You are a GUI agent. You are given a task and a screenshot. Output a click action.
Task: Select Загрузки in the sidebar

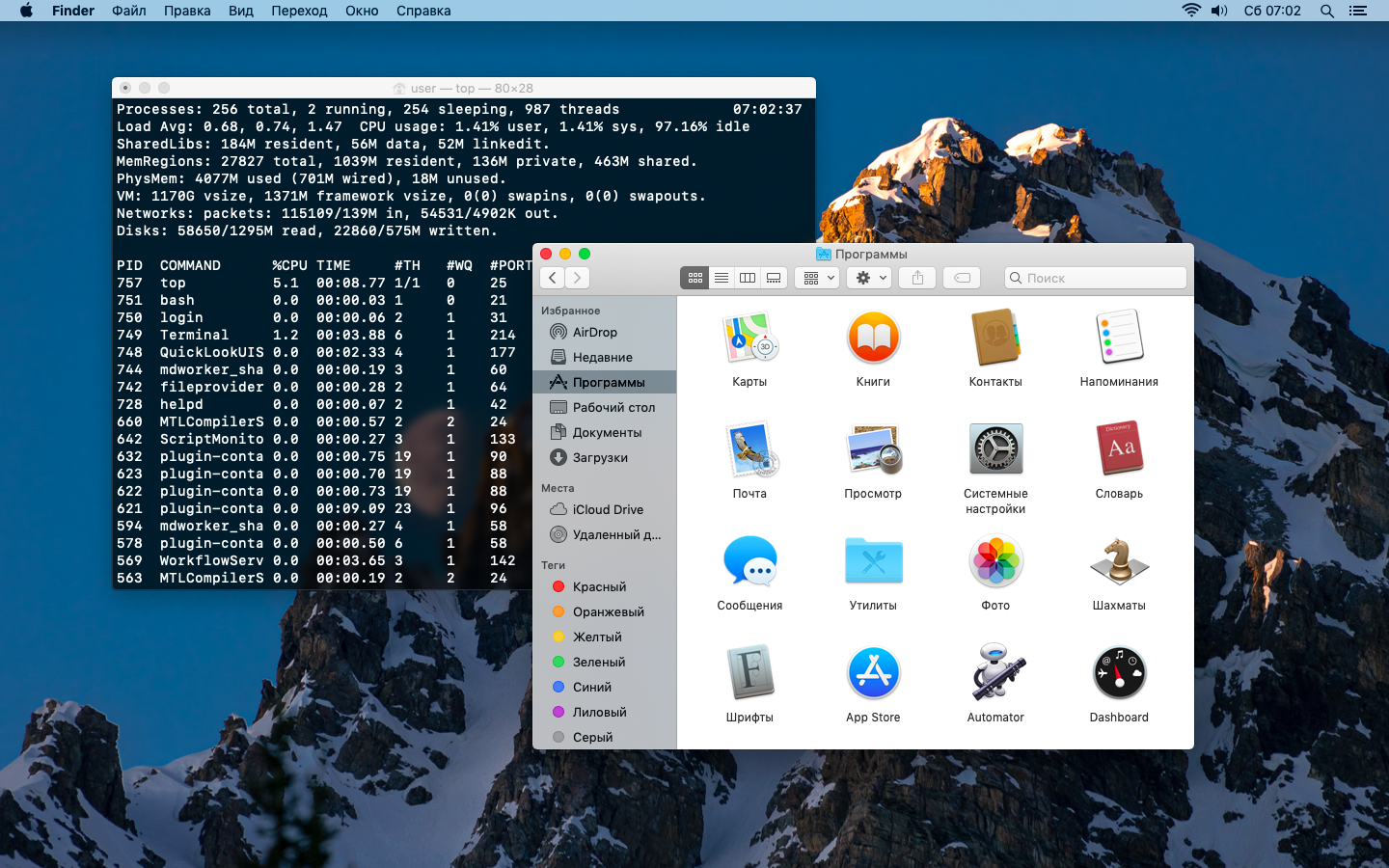[599, 457]
